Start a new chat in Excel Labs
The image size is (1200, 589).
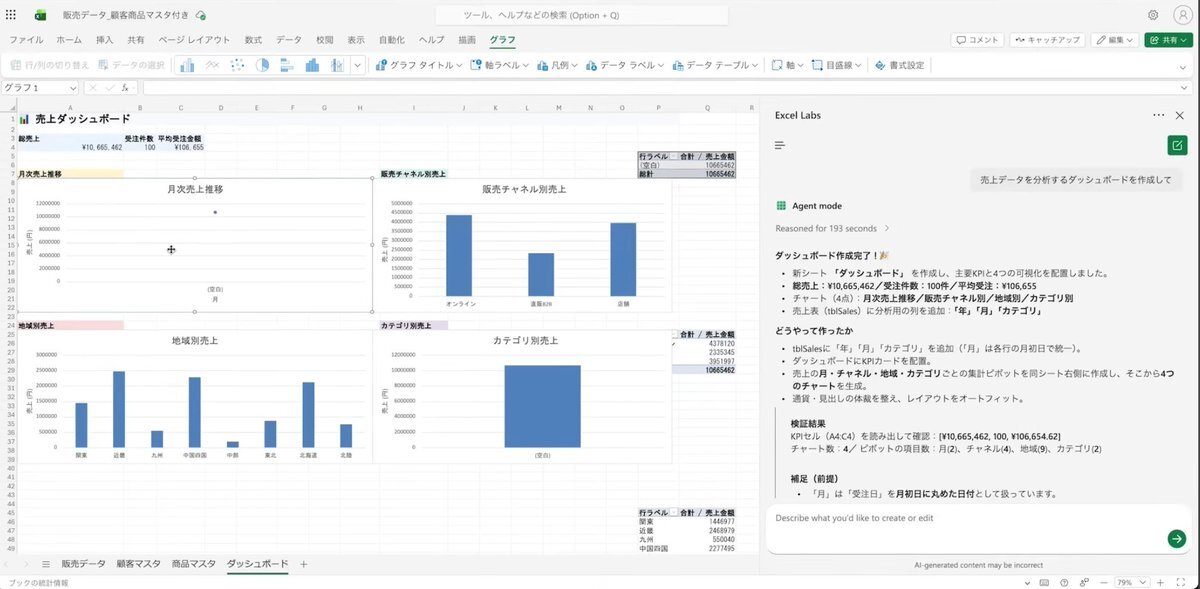coord(1176,146)
